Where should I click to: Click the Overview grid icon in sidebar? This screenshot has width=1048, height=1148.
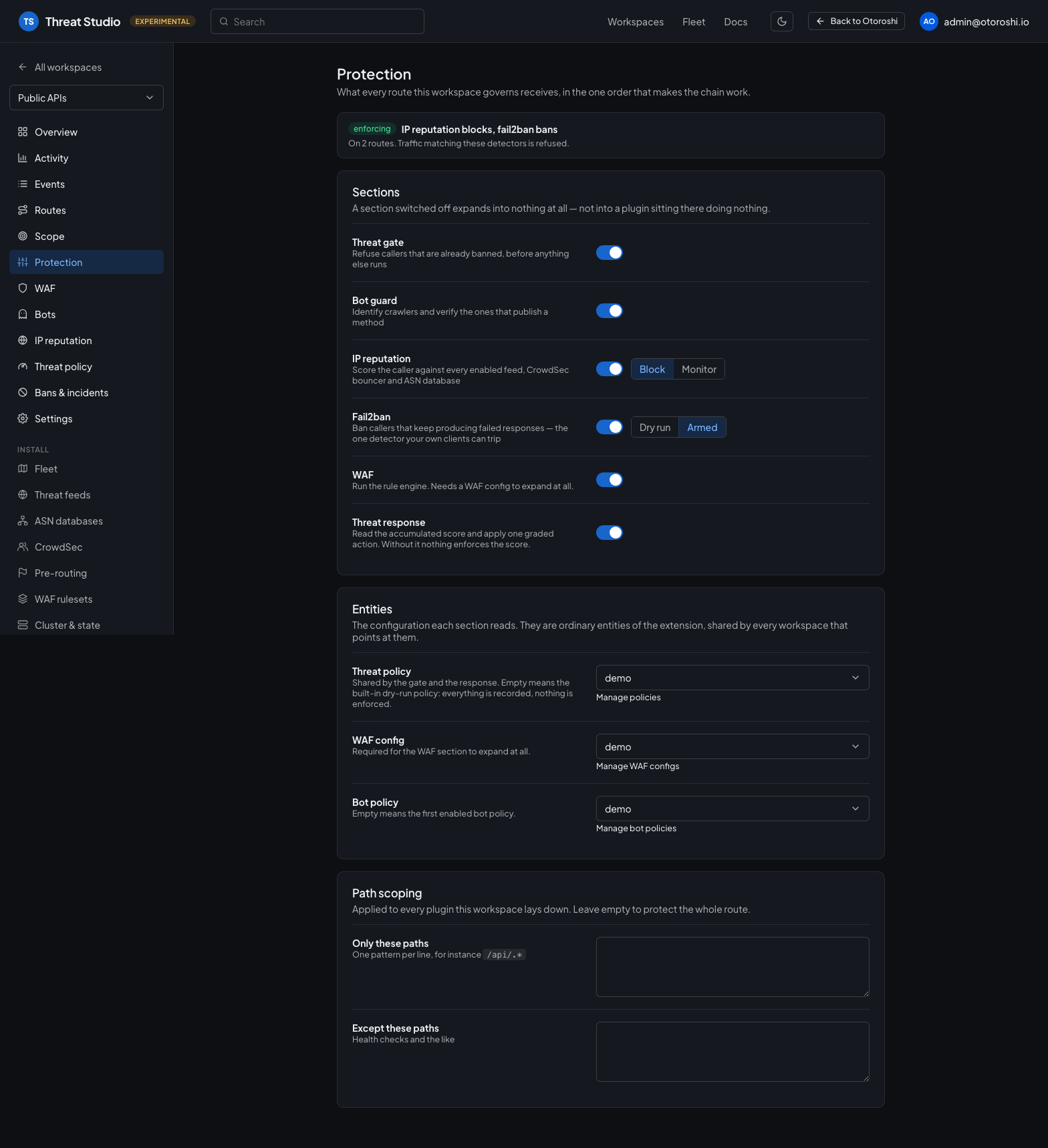[x=23, y=132]
